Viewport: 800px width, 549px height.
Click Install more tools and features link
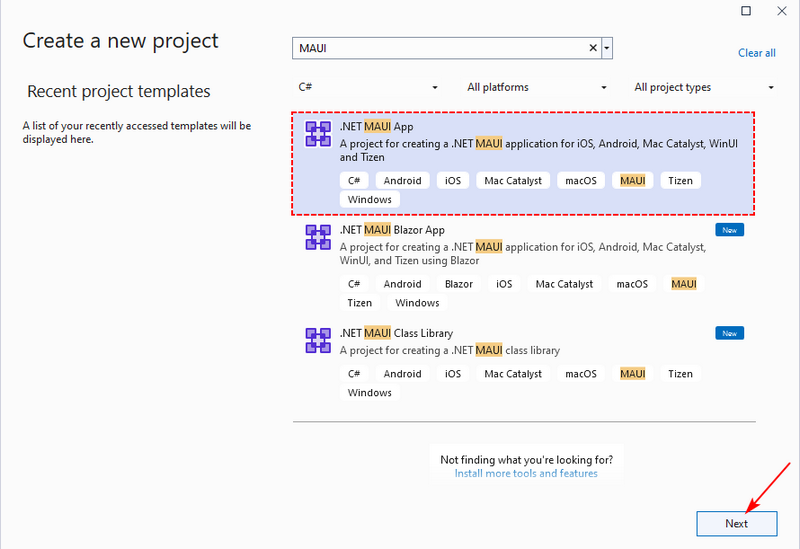526,473
